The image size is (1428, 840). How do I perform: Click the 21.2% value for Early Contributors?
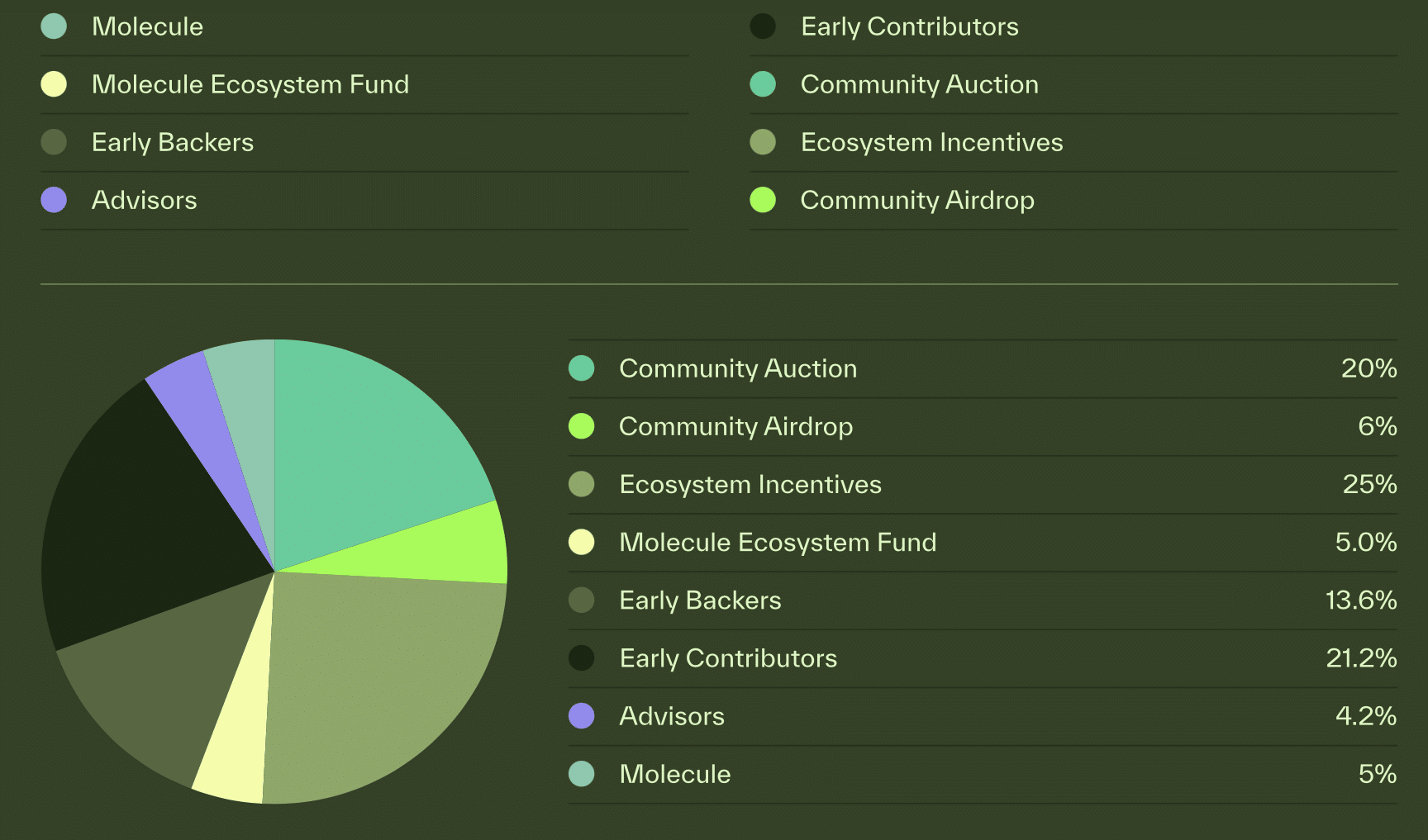[x=1361, y=658]
